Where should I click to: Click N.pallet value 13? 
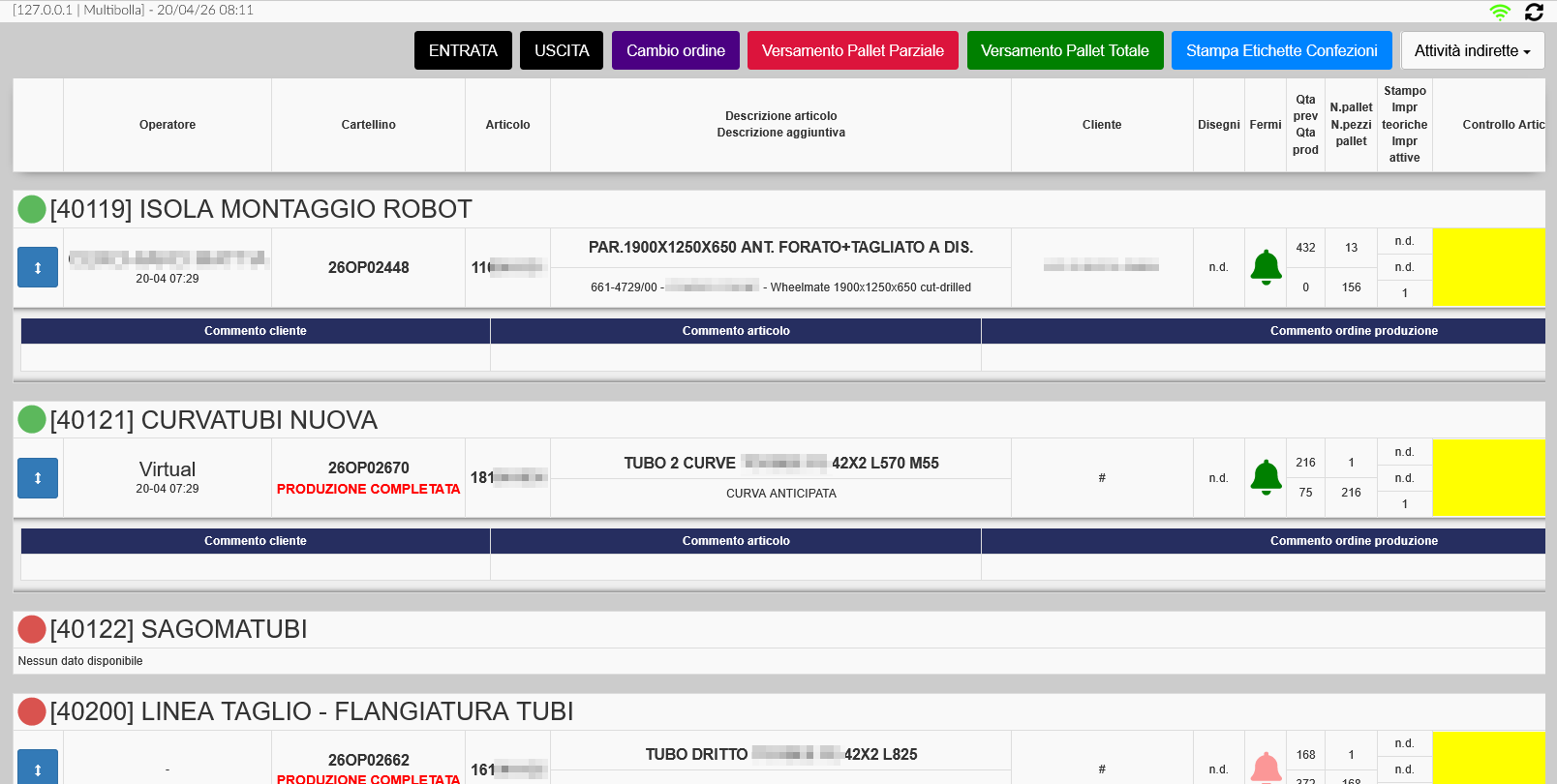(1351, 248)
